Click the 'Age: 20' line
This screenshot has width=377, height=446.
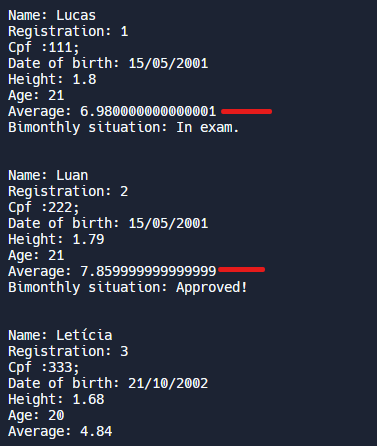(36, 415)
